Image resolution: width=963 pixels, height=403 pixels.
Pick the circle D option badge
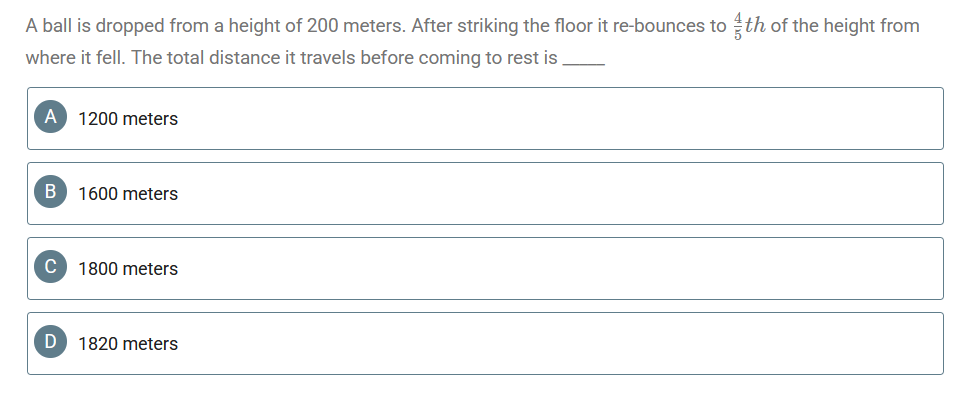[x=50, y=342]
